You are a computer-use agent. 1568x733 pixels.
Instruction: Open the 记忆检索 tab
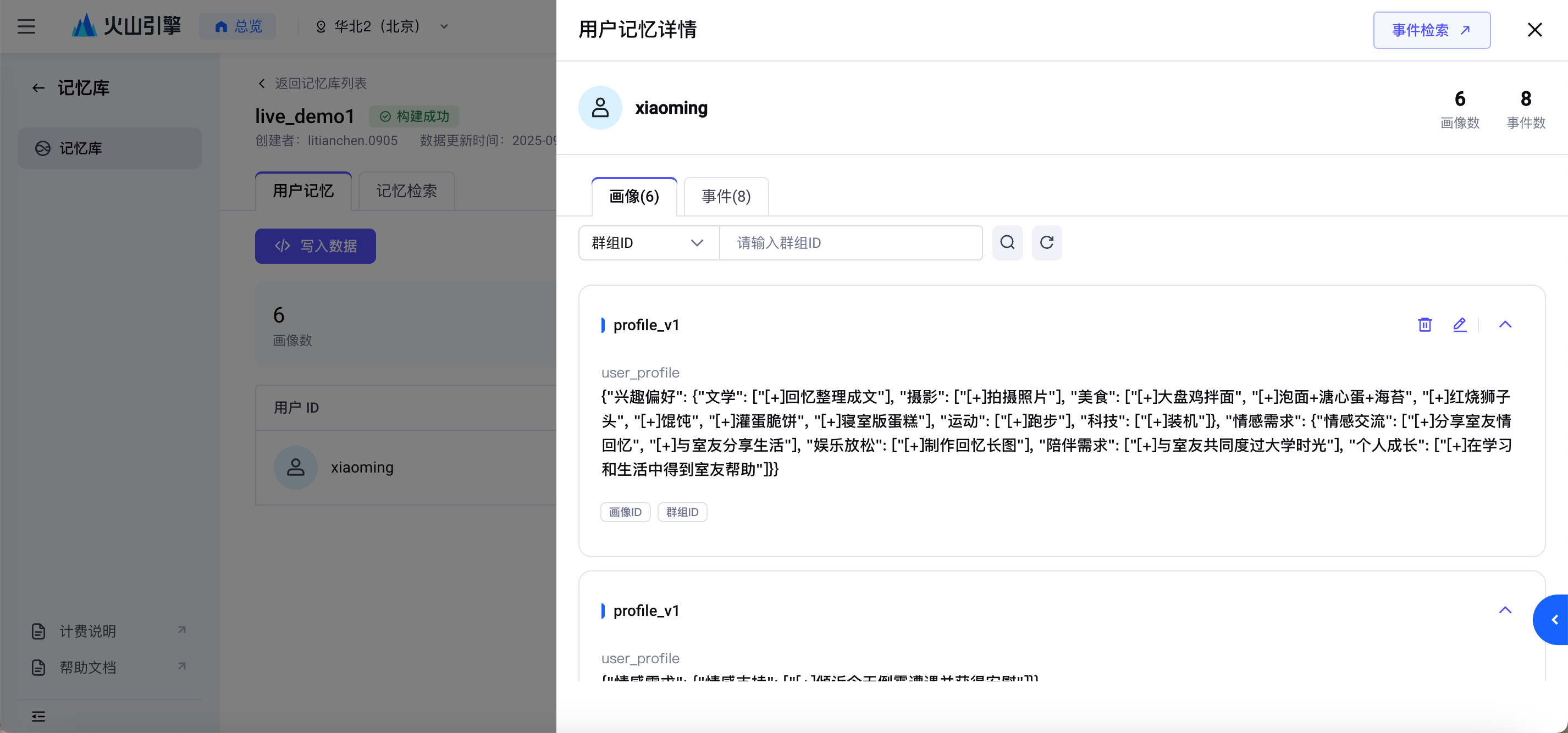coord(406,191)
